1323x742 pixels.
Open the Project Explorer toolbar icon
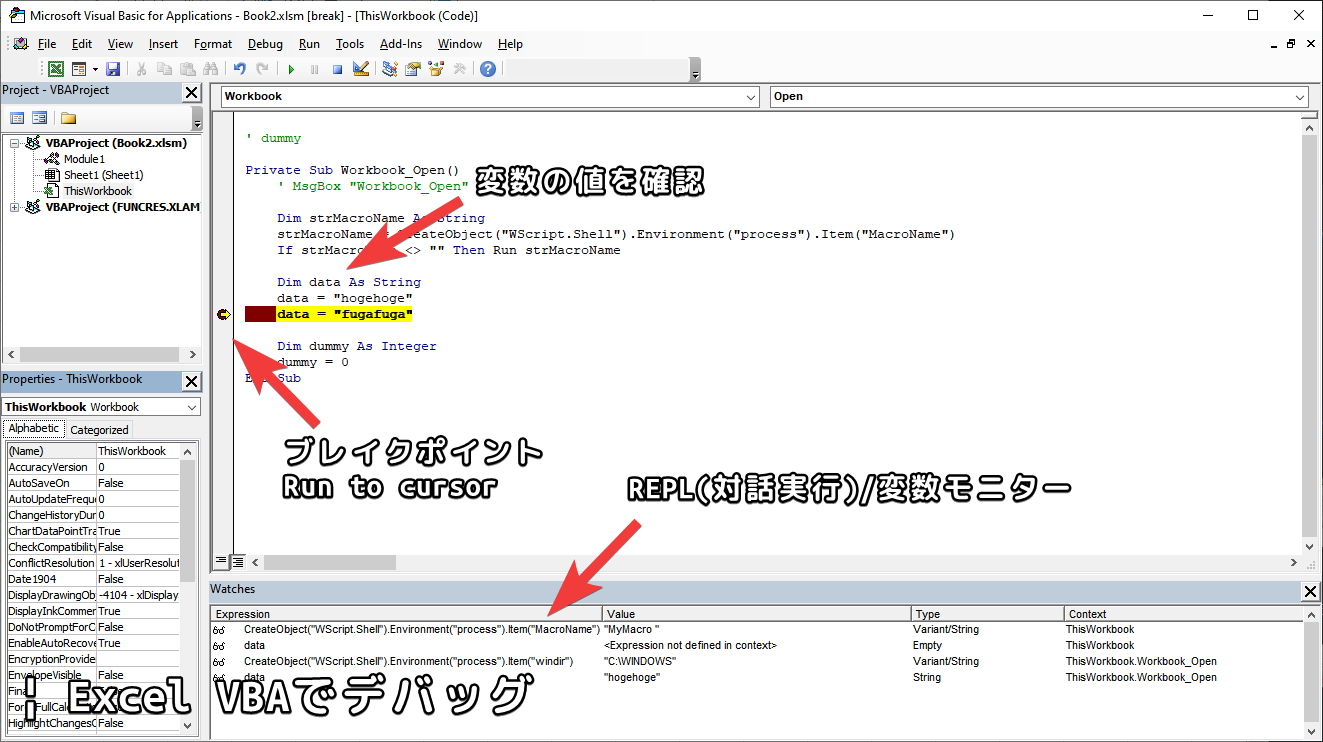pyautogui.click(x=390, y=69)
